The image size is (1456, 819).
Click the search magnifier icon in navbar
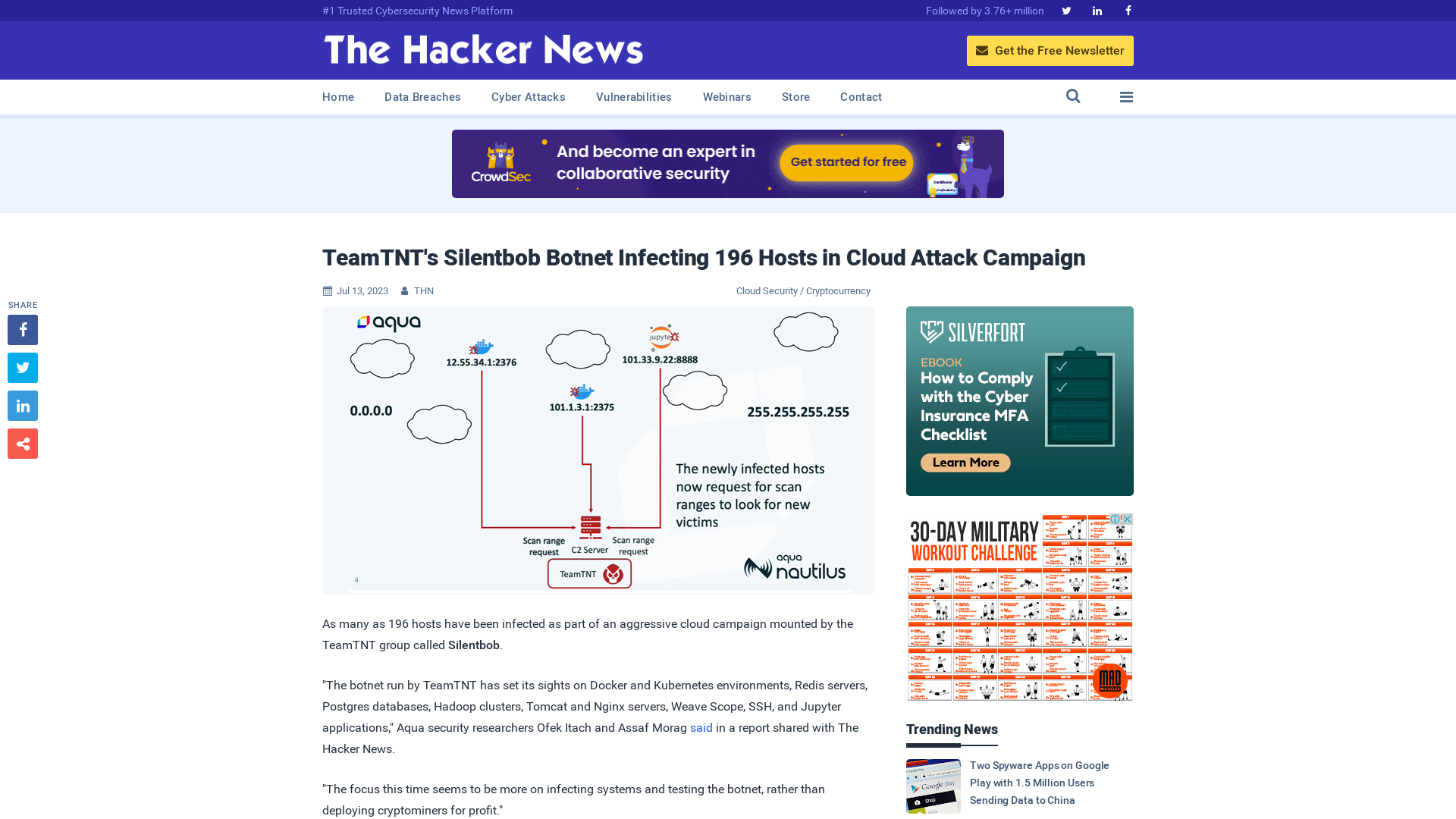[1073, 96]
